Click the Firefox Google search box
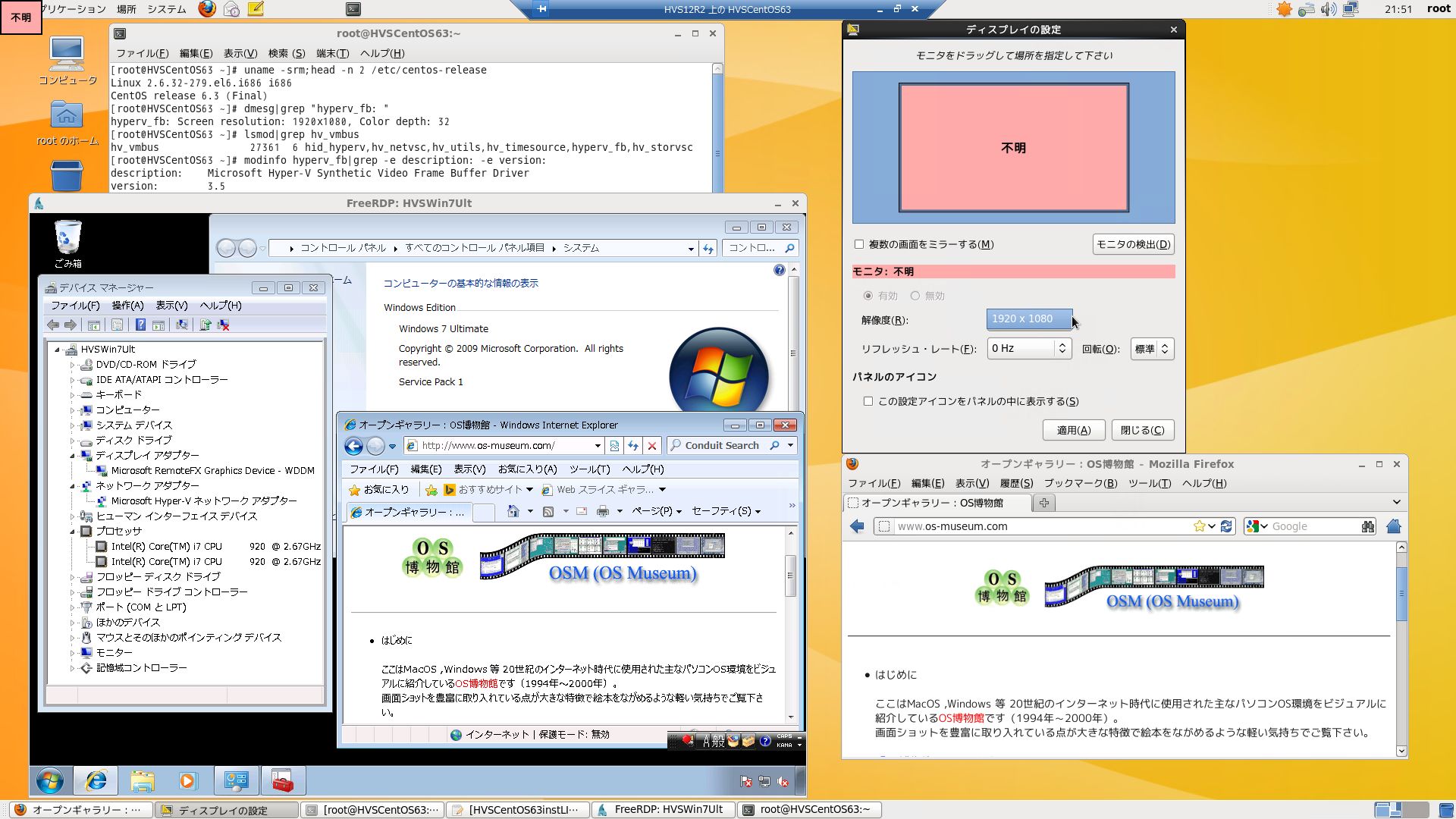This screenshot has width=1456, height=819. point(1310,526)
